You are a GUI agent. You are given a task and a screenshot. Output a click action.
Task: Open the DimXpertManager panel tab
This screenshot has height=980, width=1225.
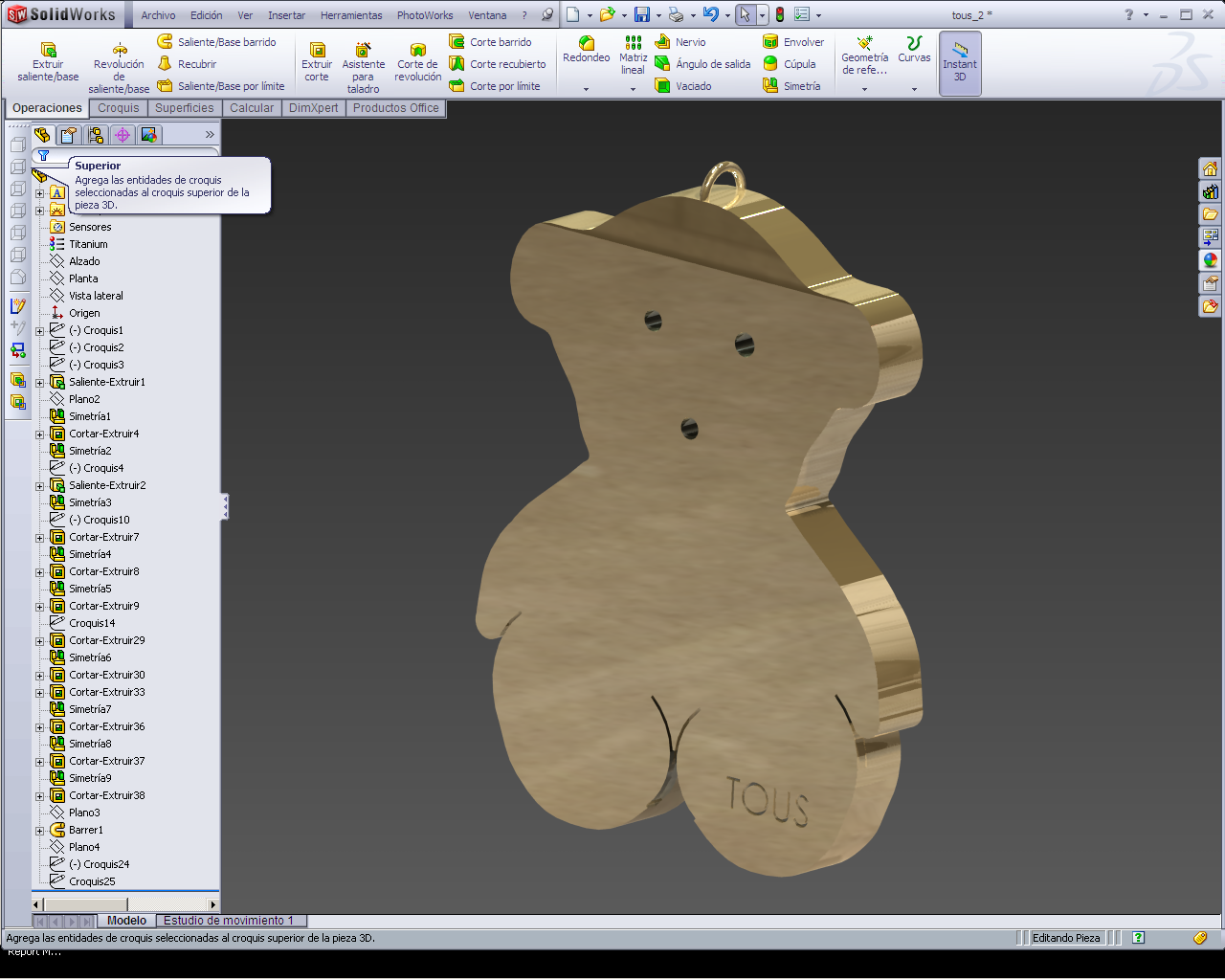click(x=122, y=135)
